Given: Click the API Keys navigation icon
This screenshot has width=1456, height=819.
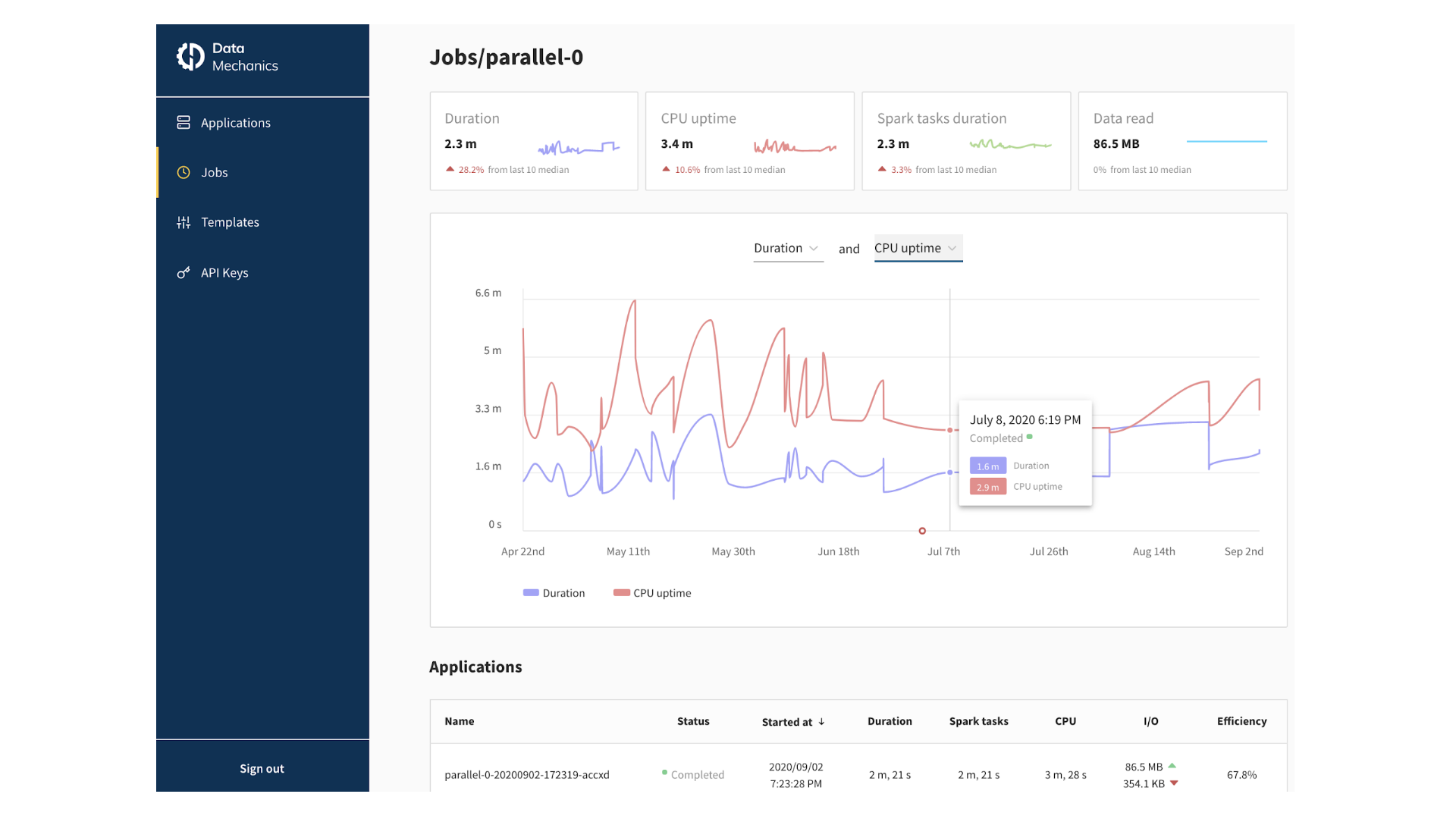Looking at the screenshot, I should (x=184, y=272).
